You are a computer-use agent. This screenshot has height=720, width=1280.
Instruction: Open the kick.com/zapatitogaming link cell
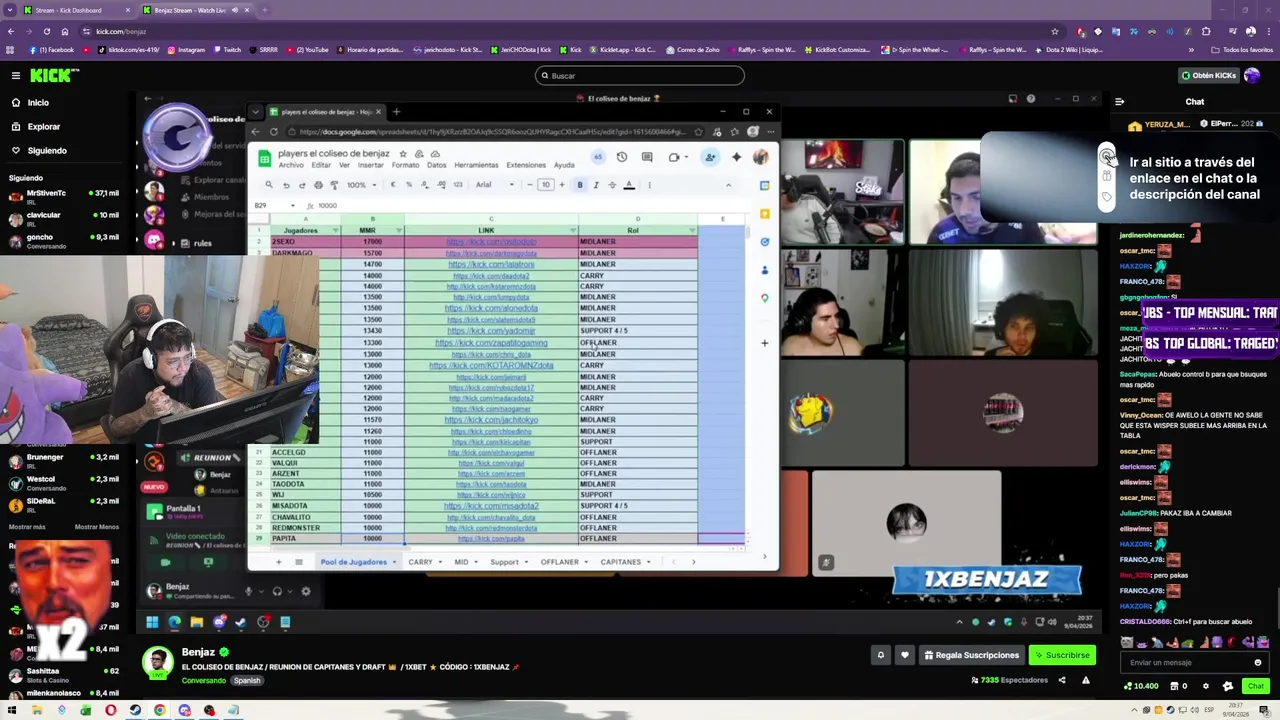[491, 343]
